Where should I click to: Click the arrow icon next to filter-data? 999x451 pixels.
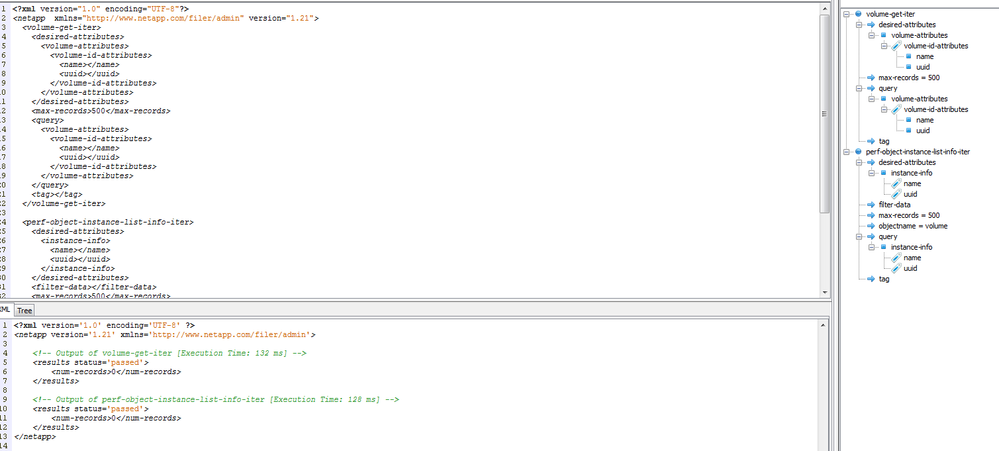[x=871, y=204]
